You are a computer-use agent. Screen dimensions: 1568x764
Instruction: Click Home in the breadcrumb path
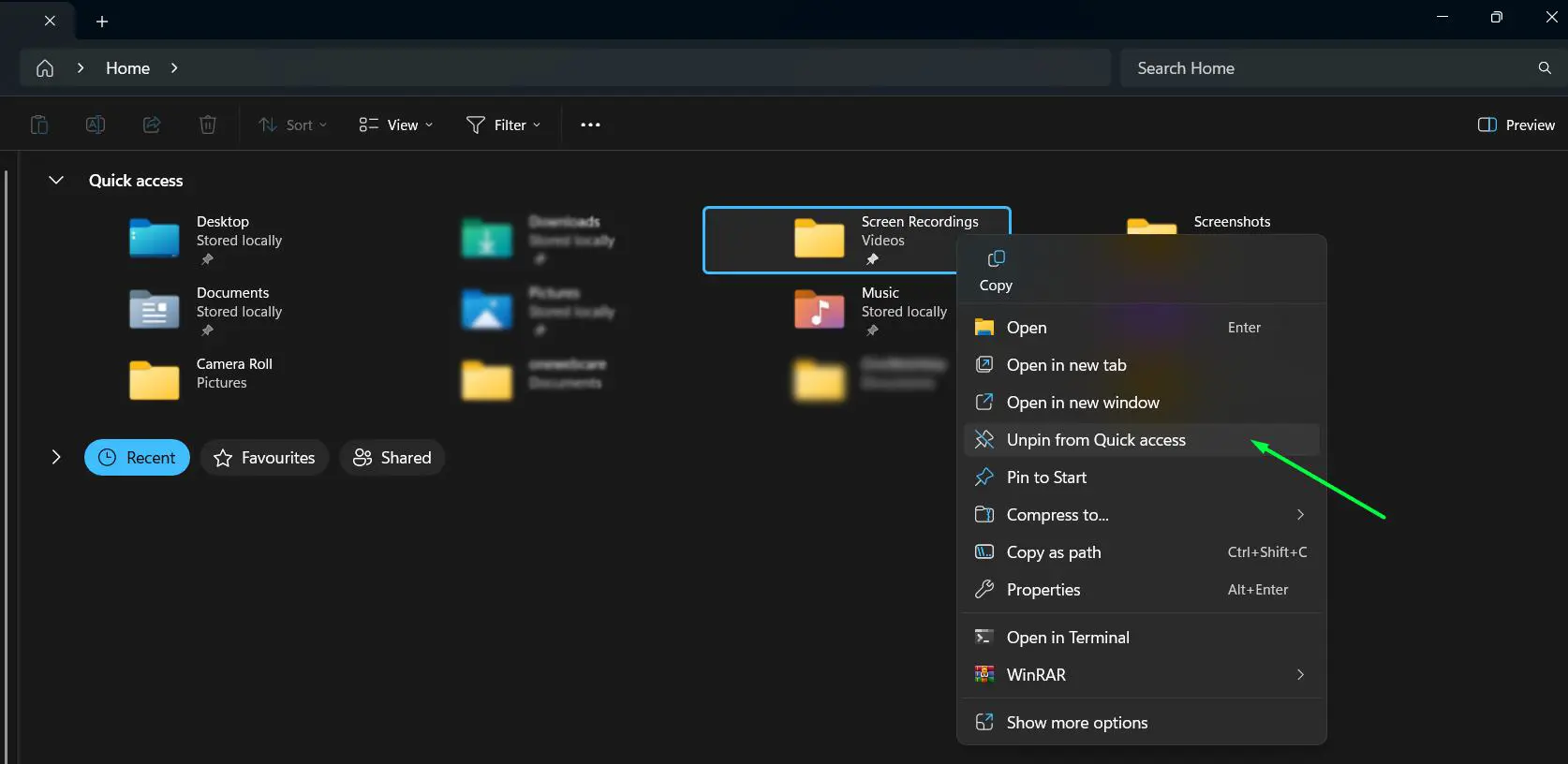[127, 68]
